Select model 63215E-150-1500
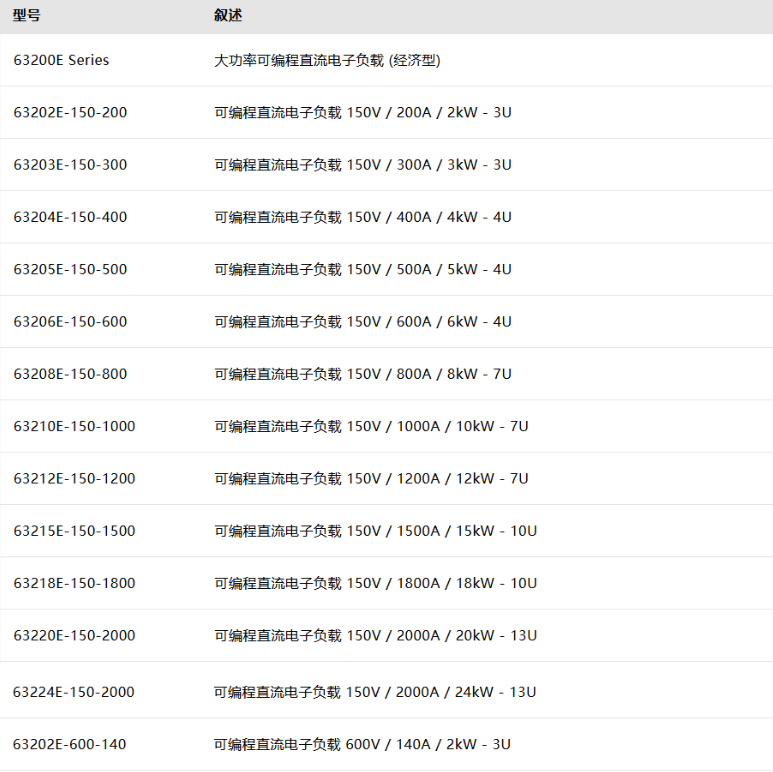The image size is (773, 772). [x=74, y=530]
